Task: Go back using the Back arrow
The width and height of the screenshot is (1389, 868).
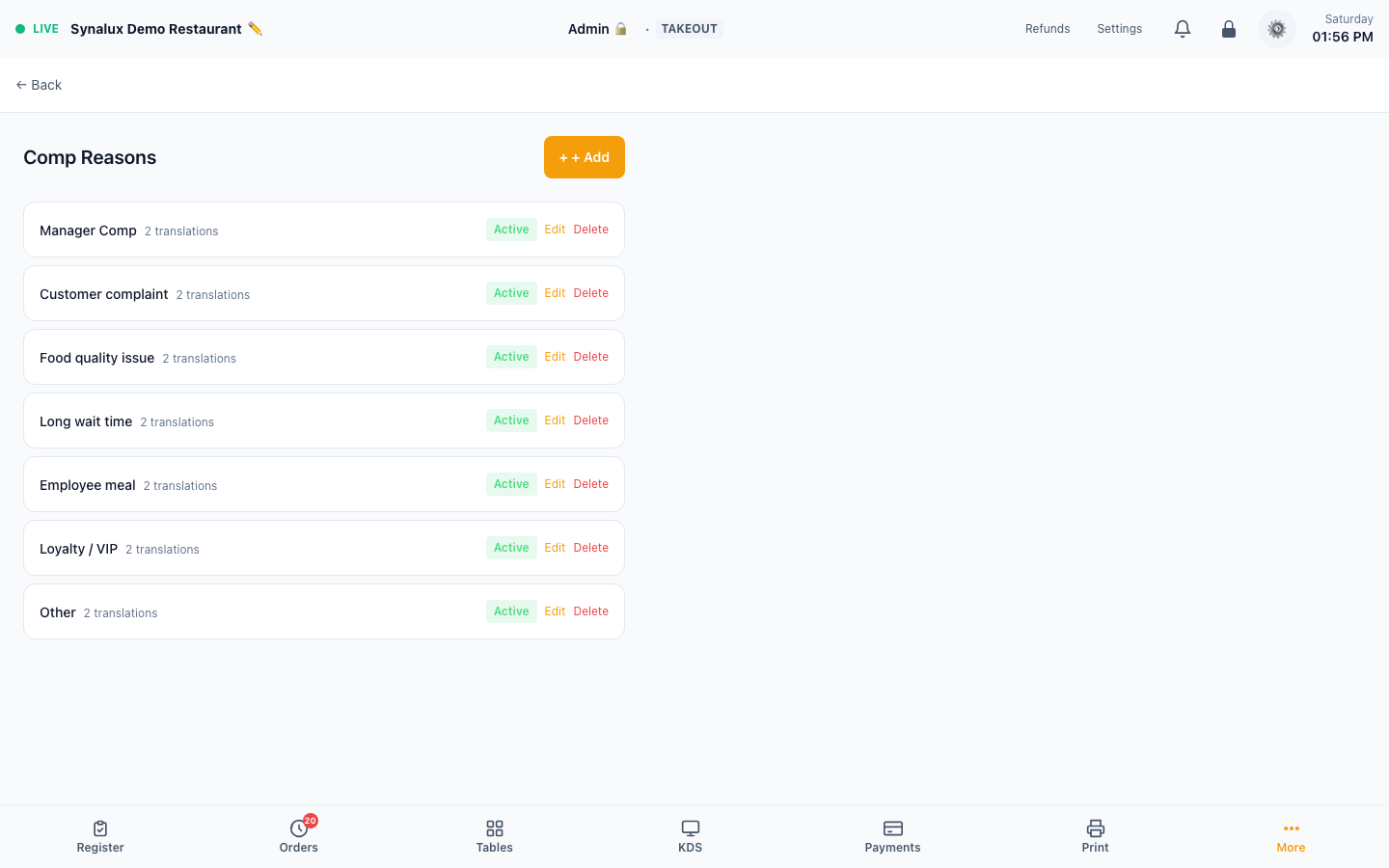Action: (x=39, y=85)
